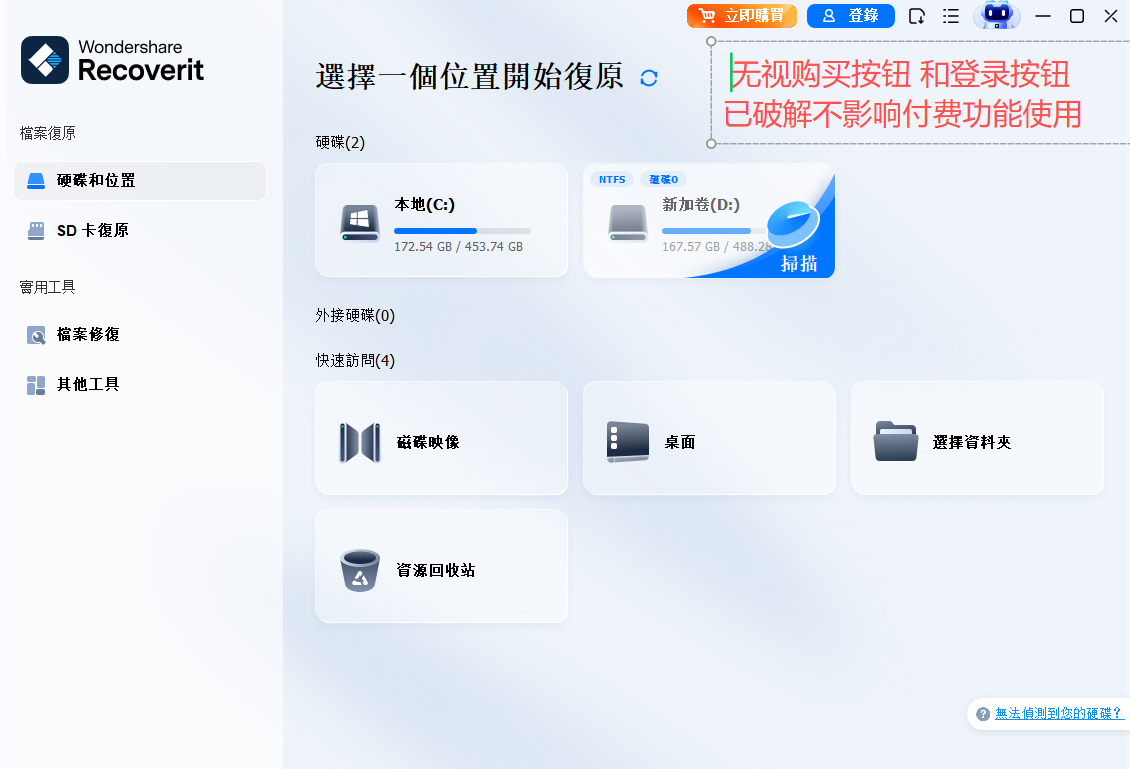Open the 資源回收站 card
The image size is (1130, 769).
(x=442, y=566)
